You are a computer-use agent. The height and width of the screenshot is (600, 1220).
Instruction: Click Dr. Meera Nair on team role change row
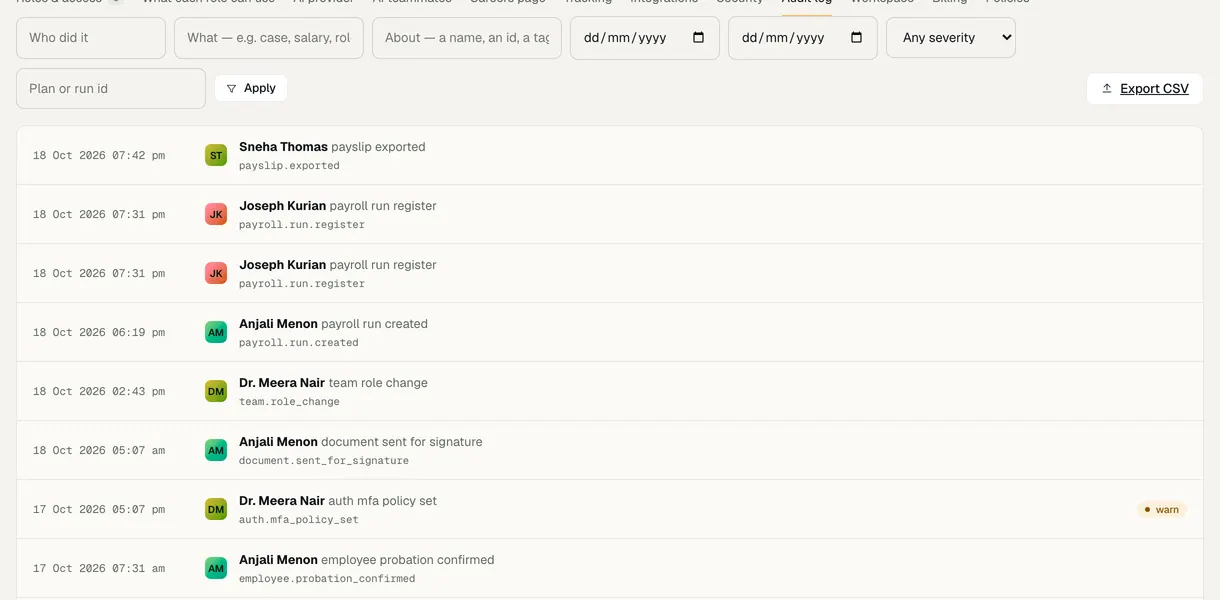pos(282,382)
